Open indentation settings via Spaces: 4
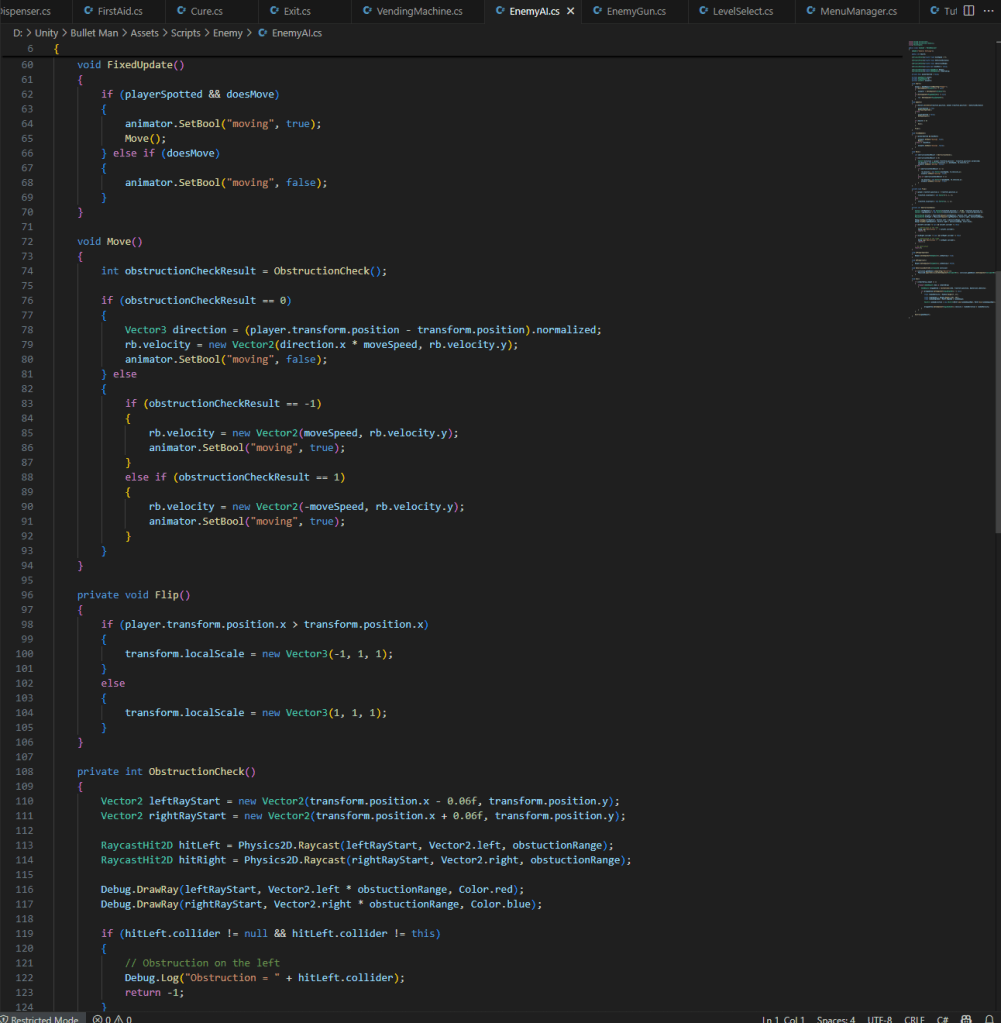 [x=835, y=1019]
